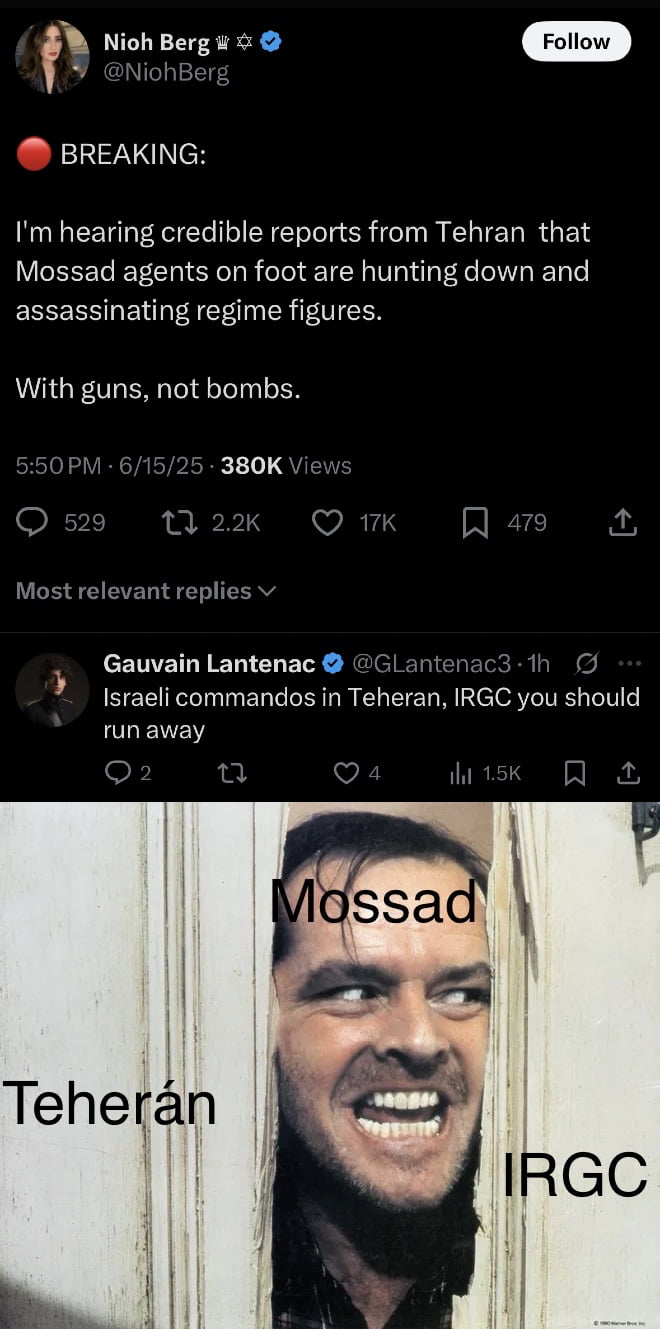This screenshot has height=1329, width=660.
Task: Open the Gauvain Lantenac avatar
Action: click(x=52, y=690)
